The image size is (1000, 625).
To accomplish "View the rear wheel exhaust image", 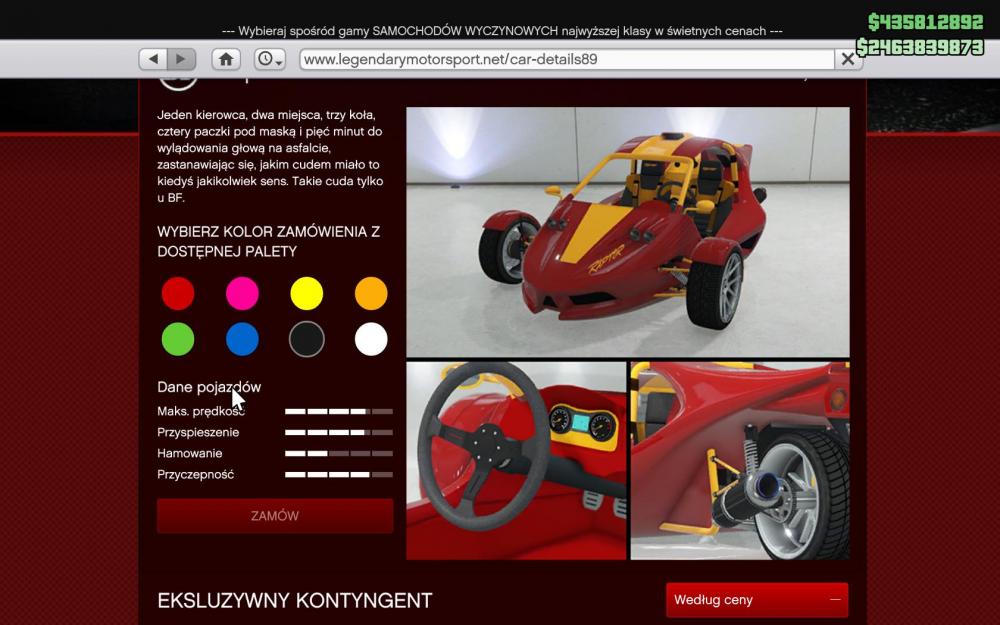I will click(740, 460).
